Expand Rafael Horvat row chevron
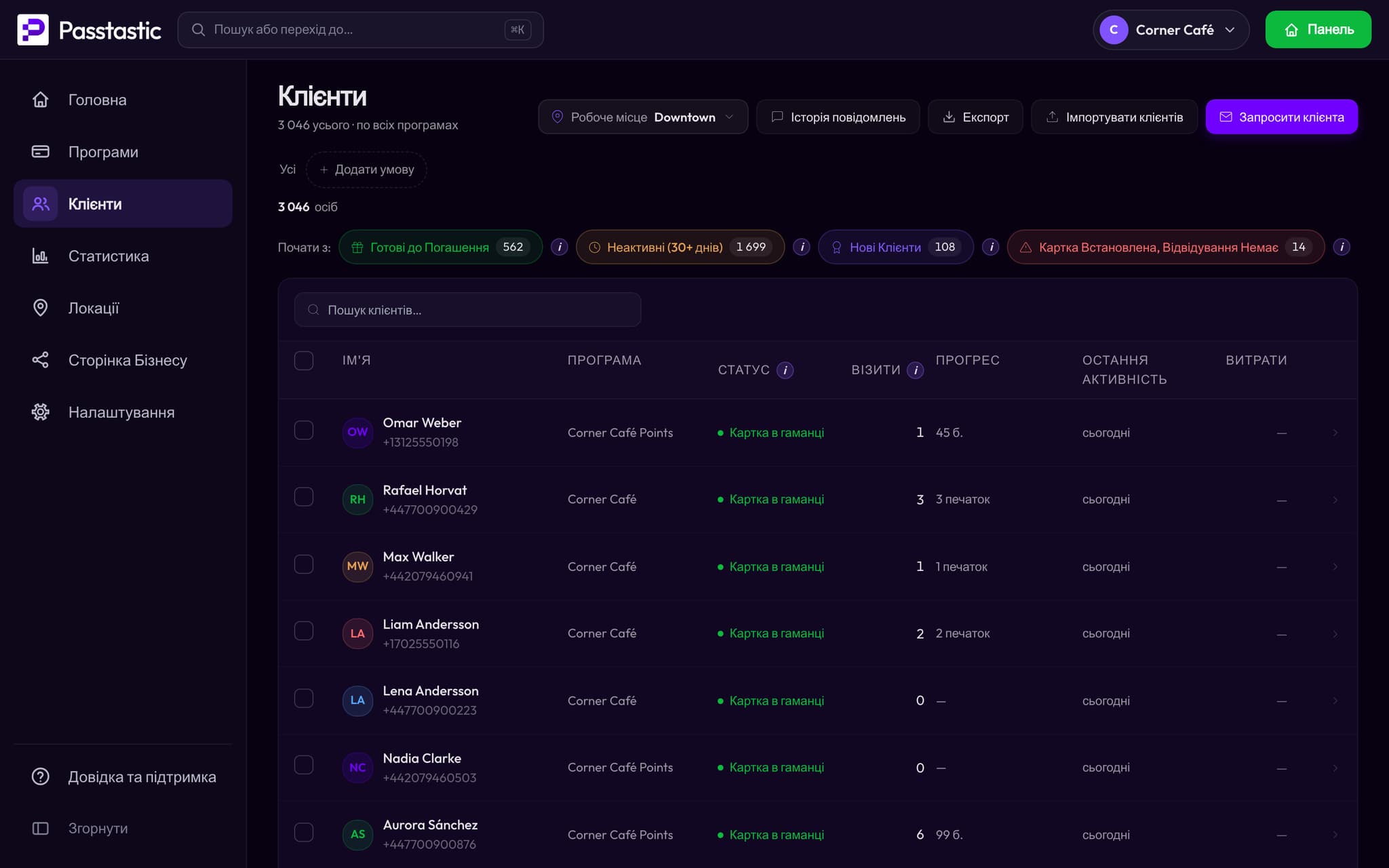 (1335, 500)
